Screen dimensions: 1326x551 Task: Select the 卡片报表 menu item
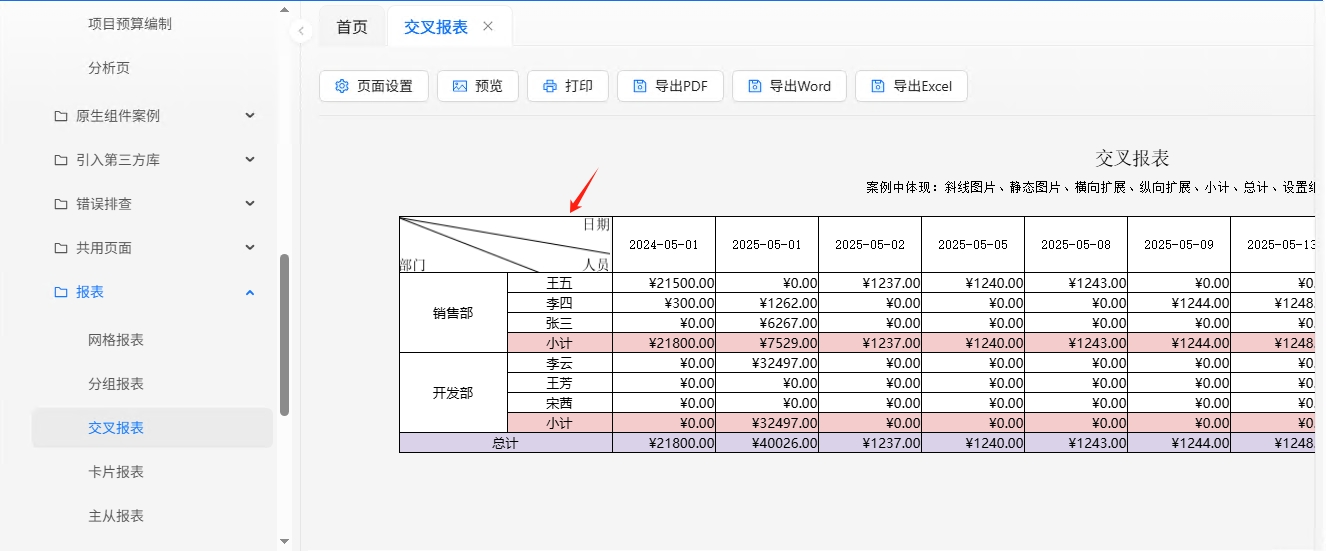tap(116, 472)
